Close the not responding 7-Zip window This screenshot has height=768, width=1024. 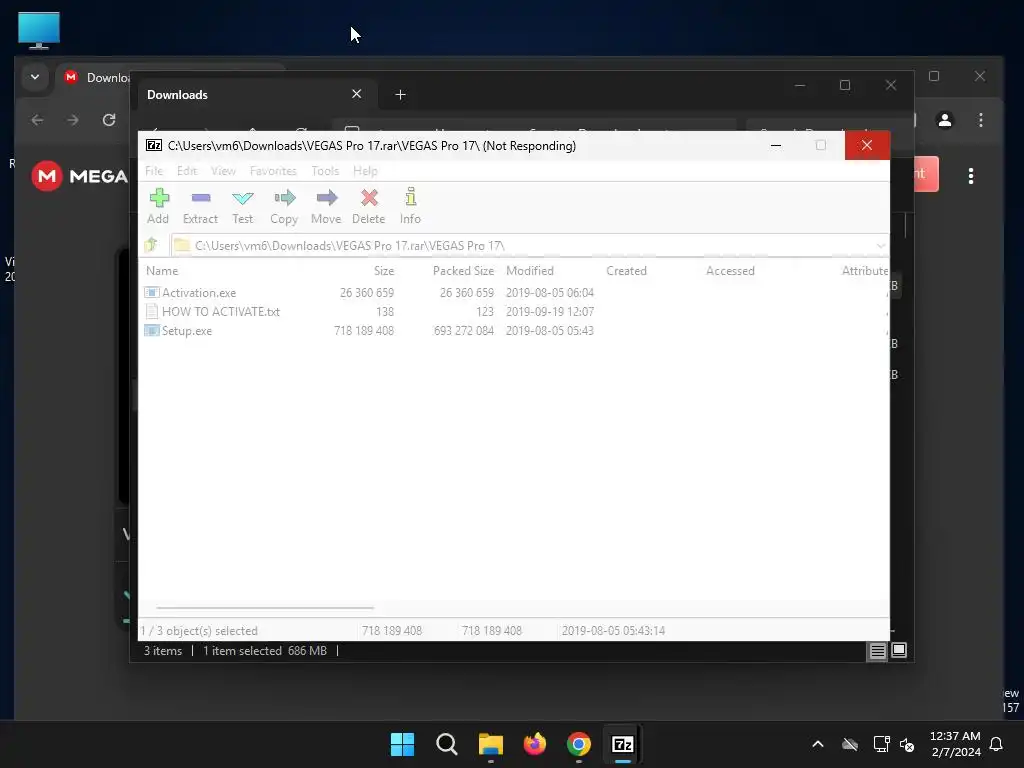(x=867, y=145)
